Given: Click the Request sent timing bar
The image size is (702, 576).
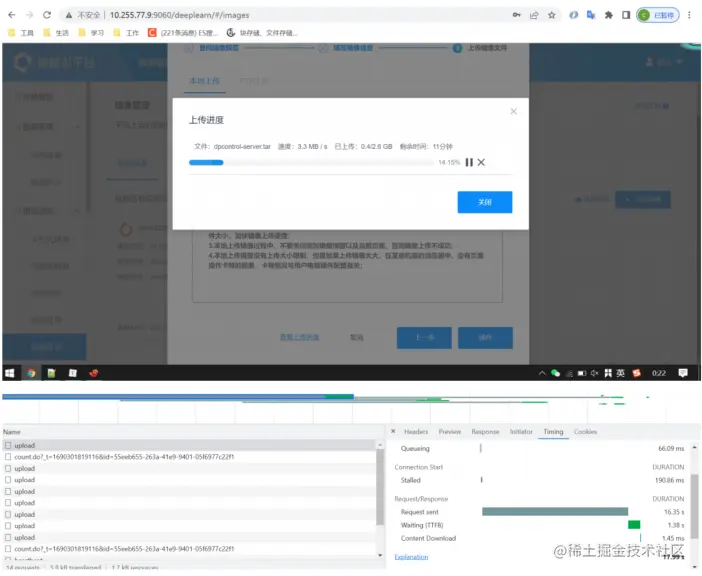Looking at the screenshot, I should (x=555, y=512).
